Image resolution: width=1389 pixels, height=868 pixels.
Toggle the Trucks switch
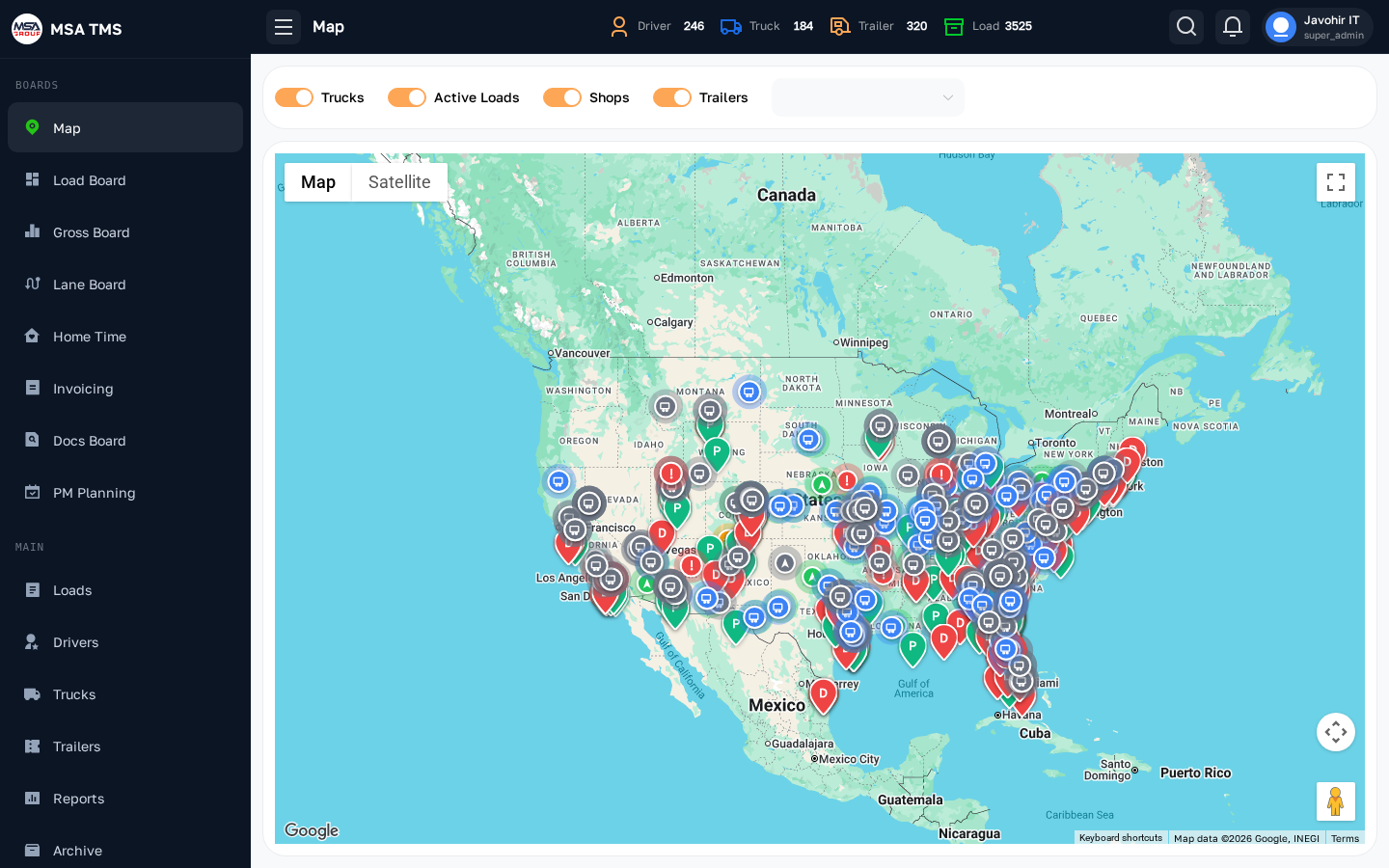click(294, 97)
